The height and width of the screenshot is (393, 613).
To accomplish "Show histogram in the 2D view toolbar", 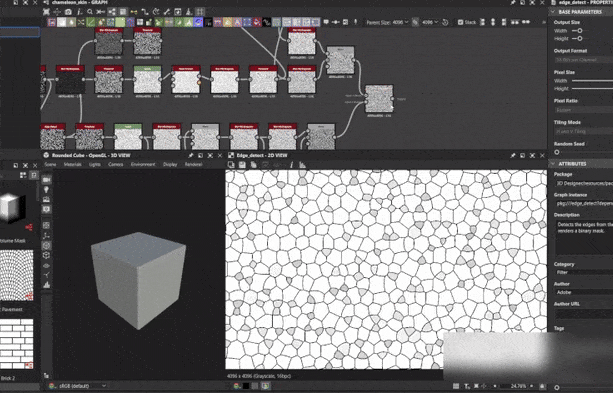I will 302,165.
